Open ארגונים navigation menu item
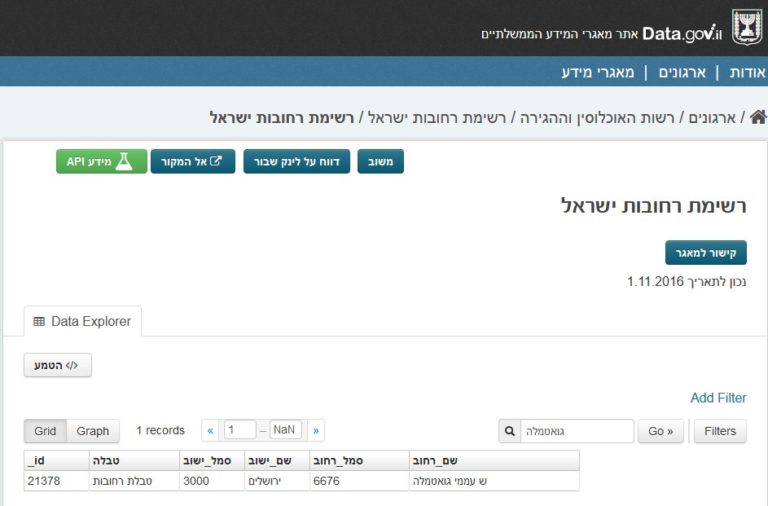This screenshot has width=768, height=506. [x=682, y=72]
